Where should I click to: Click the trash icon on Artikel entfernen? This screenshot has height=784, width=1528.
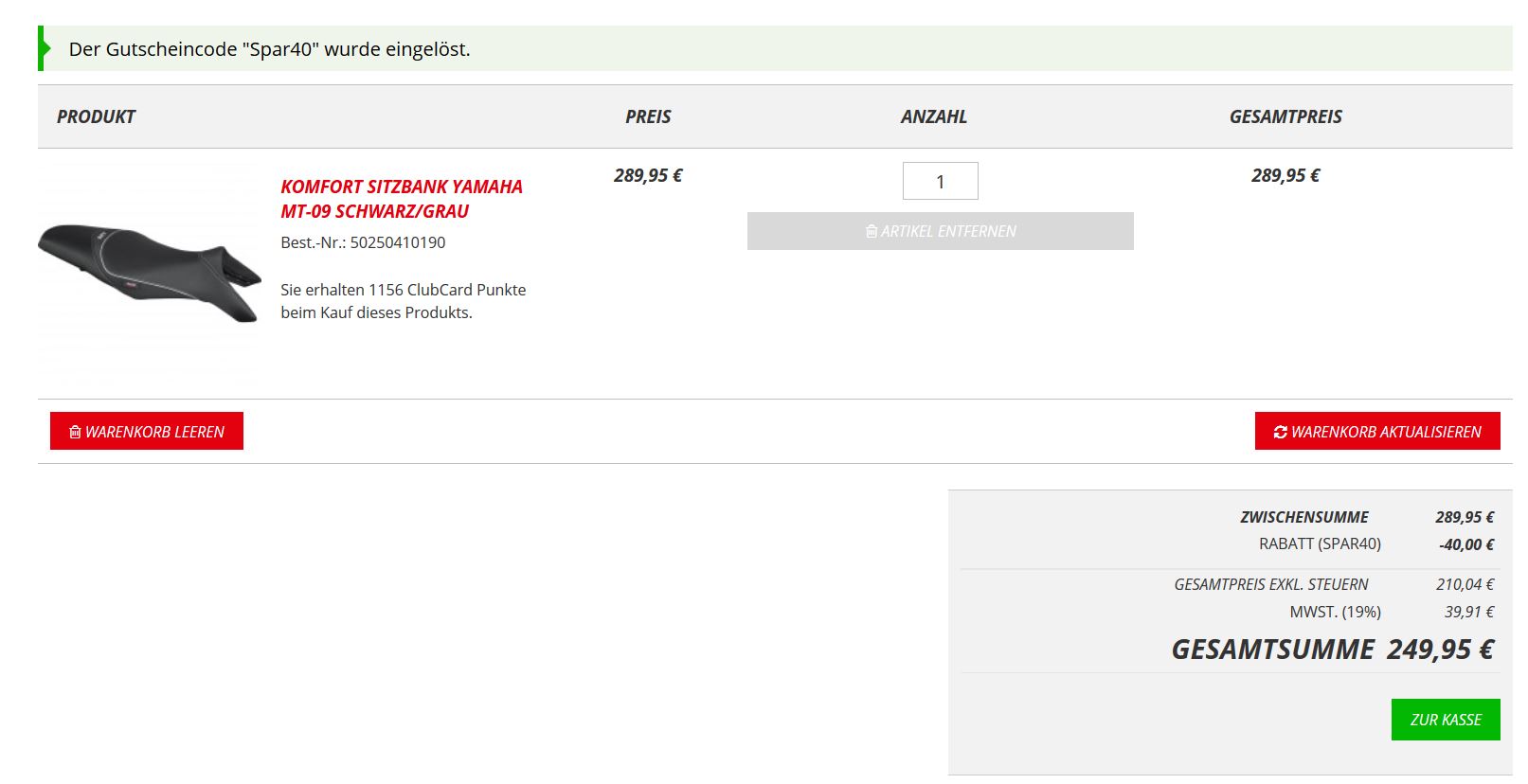click(871, 231)
